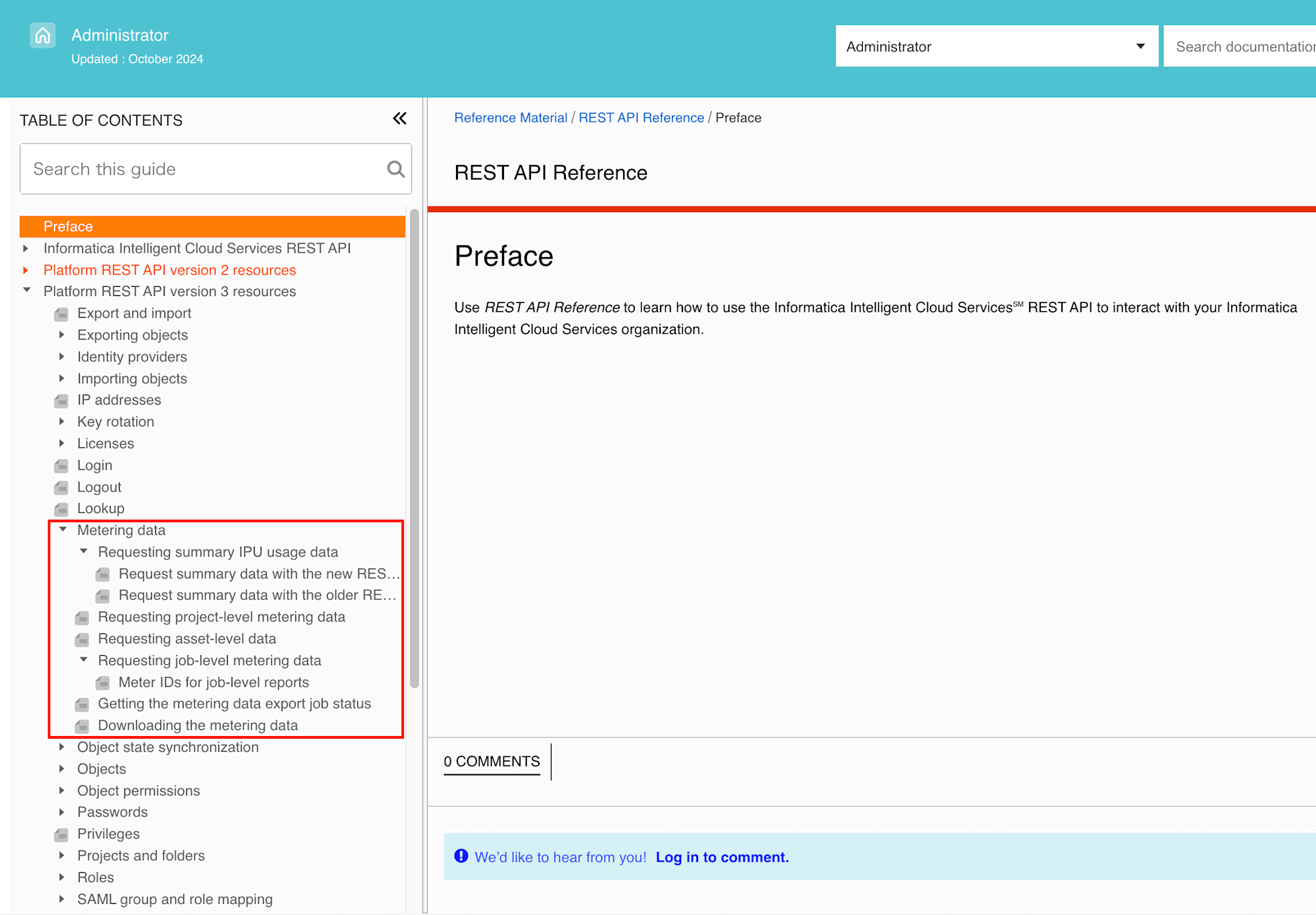Expand the Exporting objects node
Image resolution: width=1316 pixels, height=915 pixels.
61,335
